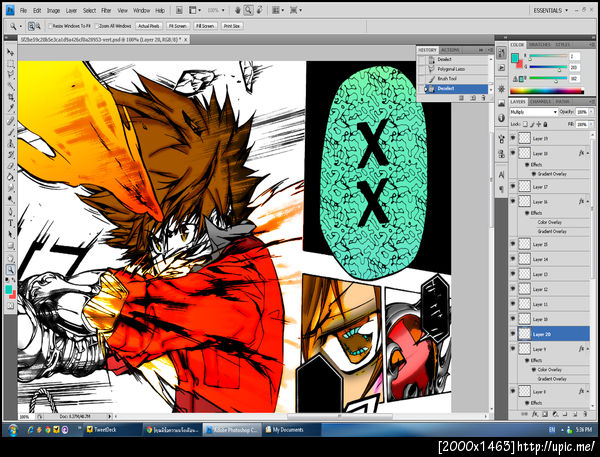Open the Paragraph panel dock icon
Image resolution: width=600 pixels, height=457 pixels.
(x=501, y=189)
